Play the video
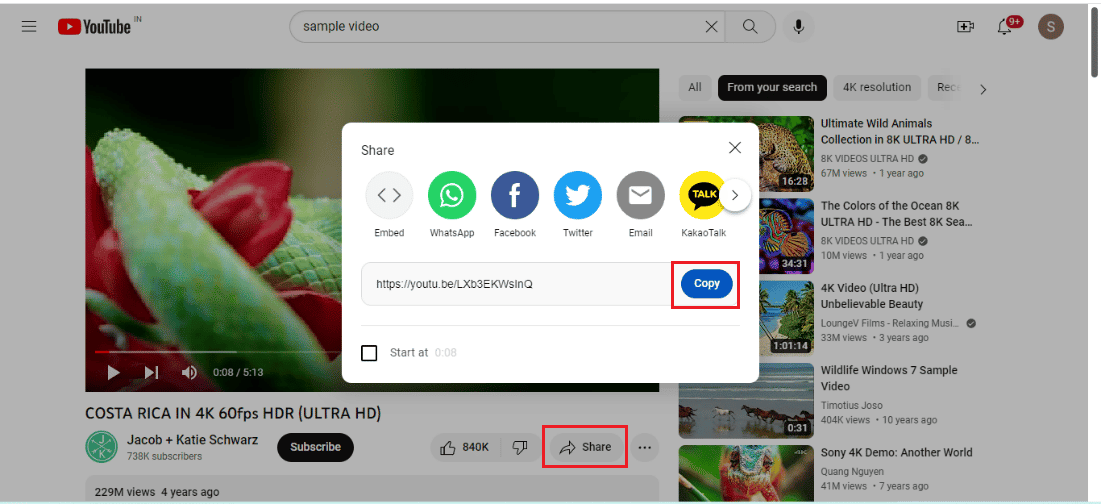Image resolution: width=1101 pixels, height=504 pixels. (x=114, y=372)
